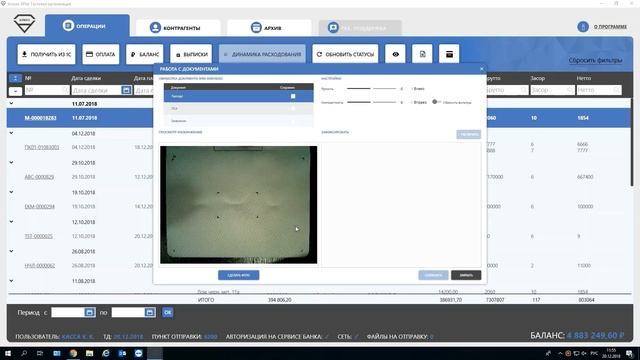640x360 pixels.
Task: Open File Explorer from the taskbar
Action: tap(89, 353)
